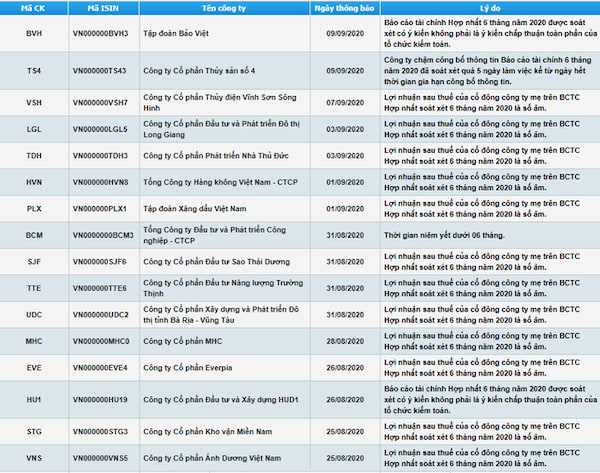The width and height of the screenshot is (600, 473).
Task: Click ISIN code VN0000000BCM3
Action: (103, 235)
